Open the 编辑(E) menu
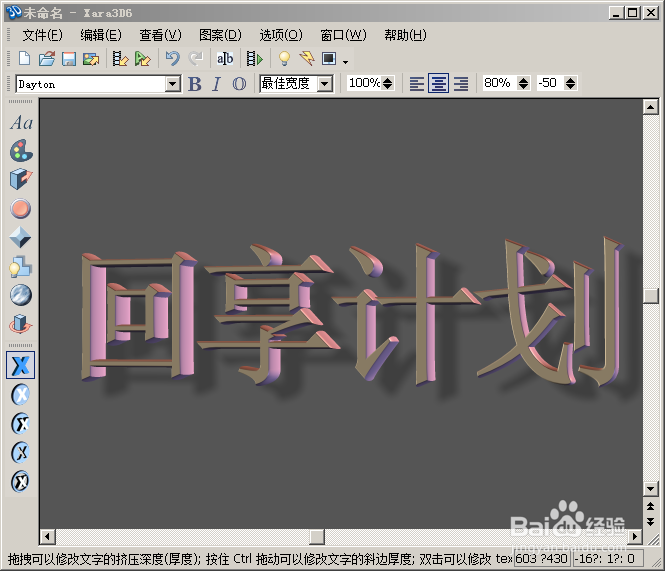Screen dimensions: 665x571 click(x=101, y=35)
